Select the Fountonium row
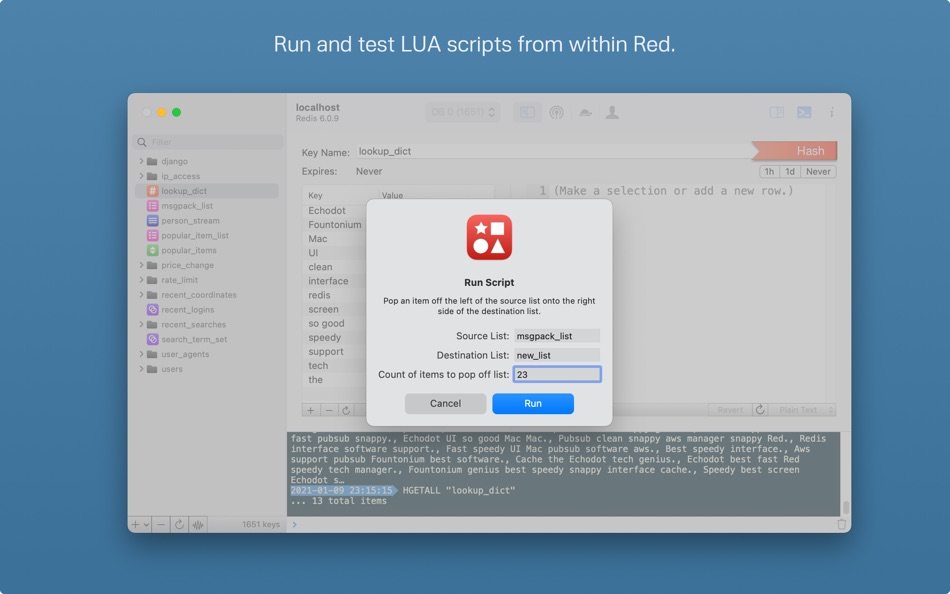Viewport: 950px width, 594px height. 334,224
